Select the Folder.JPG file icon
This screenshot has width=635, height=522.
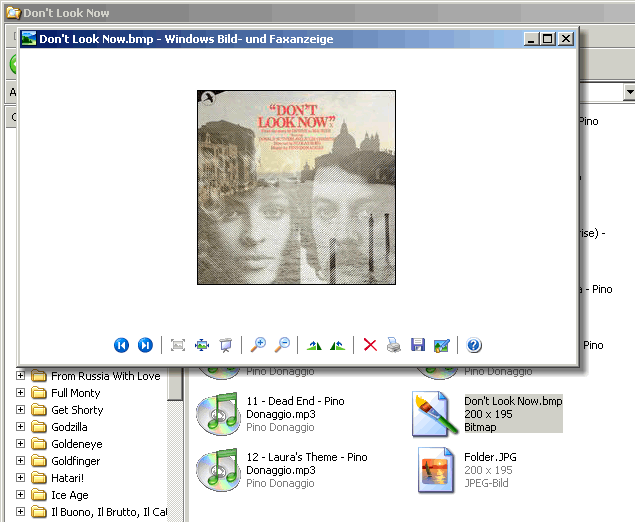pos(436,470)
